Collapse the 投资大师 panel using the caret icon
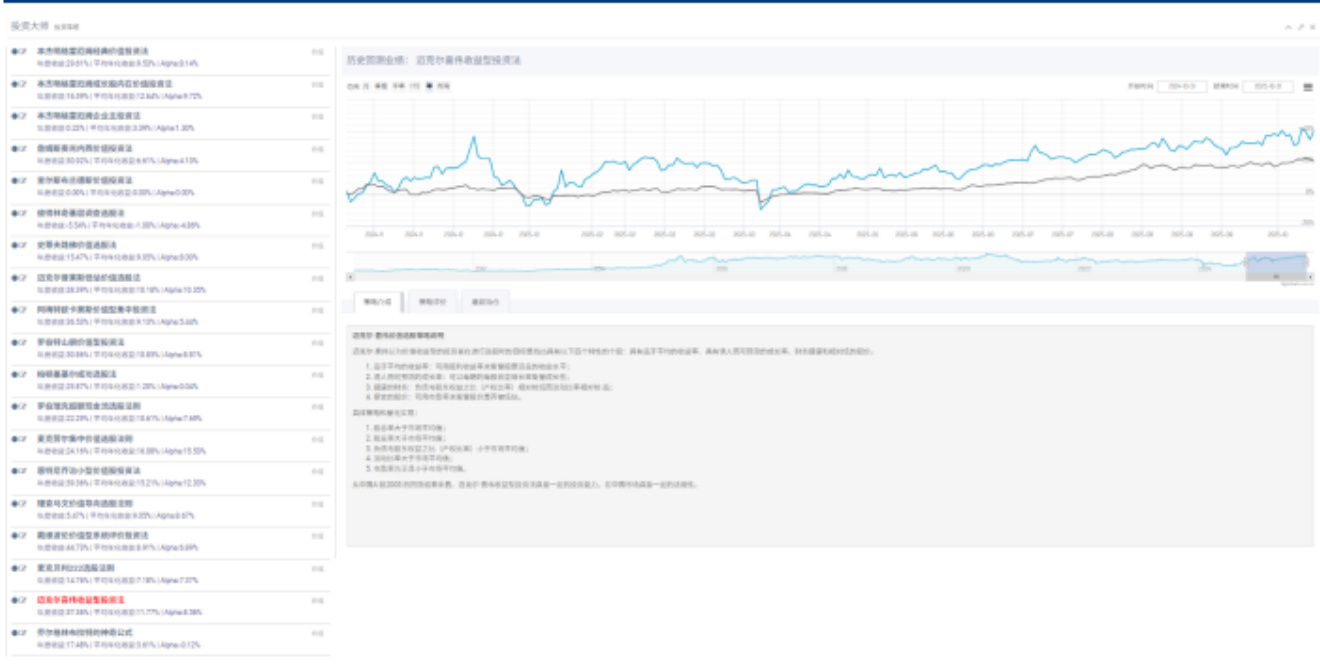The width and height of the screenshot is (1320, 666). [1288, 27]
